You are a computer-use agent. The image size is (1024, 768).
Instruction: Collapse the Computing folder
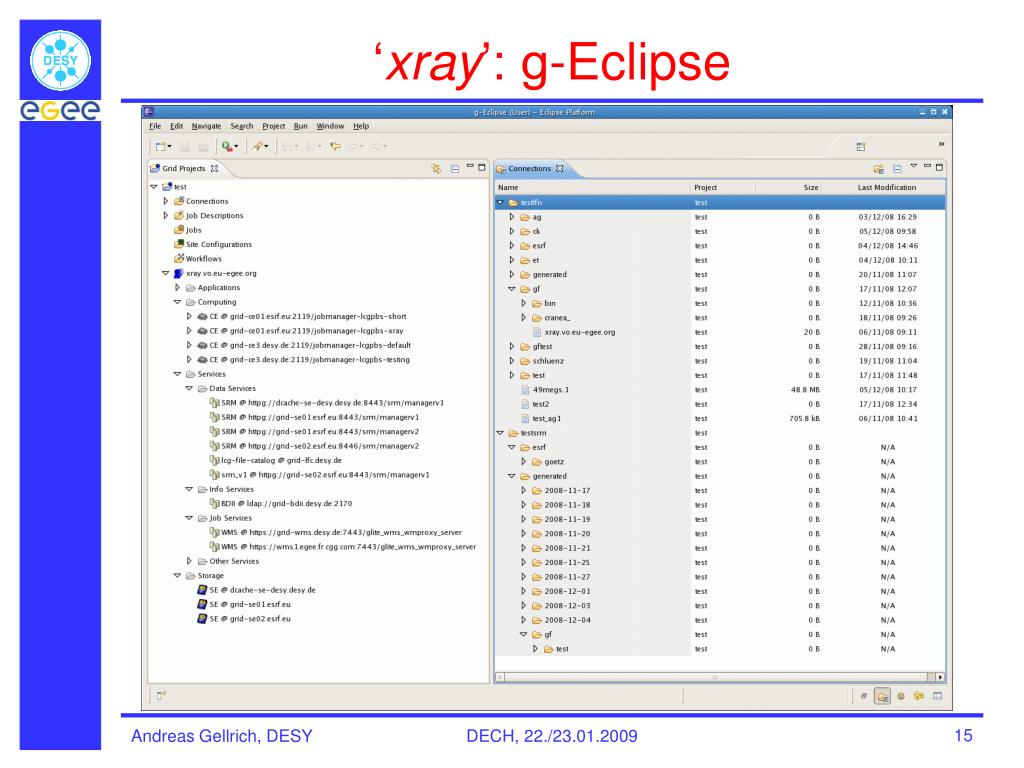pyautogui.click(x=177, y=302)
